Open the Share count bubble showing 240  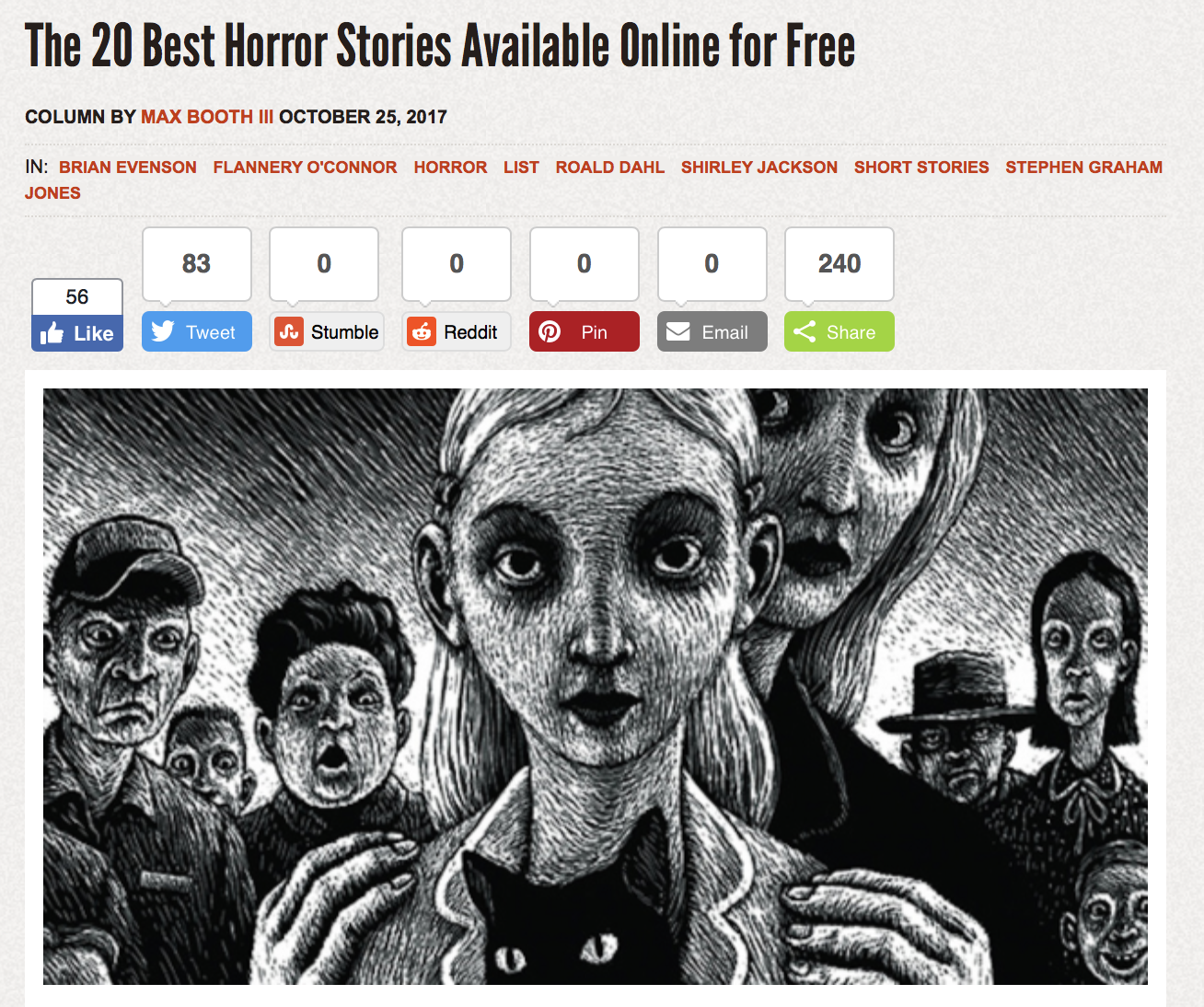pyautogui.click(x=839, y=264)
